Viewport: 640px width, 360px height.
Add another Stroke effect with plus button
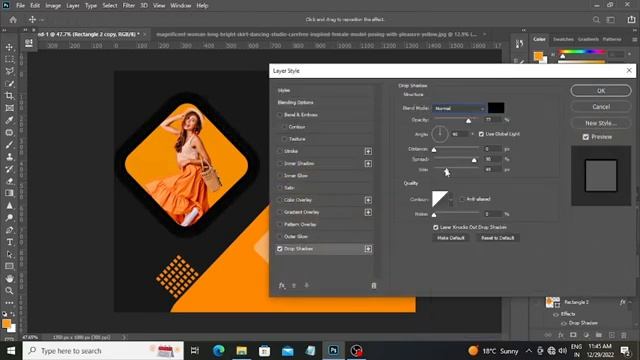tap(368, 151)
